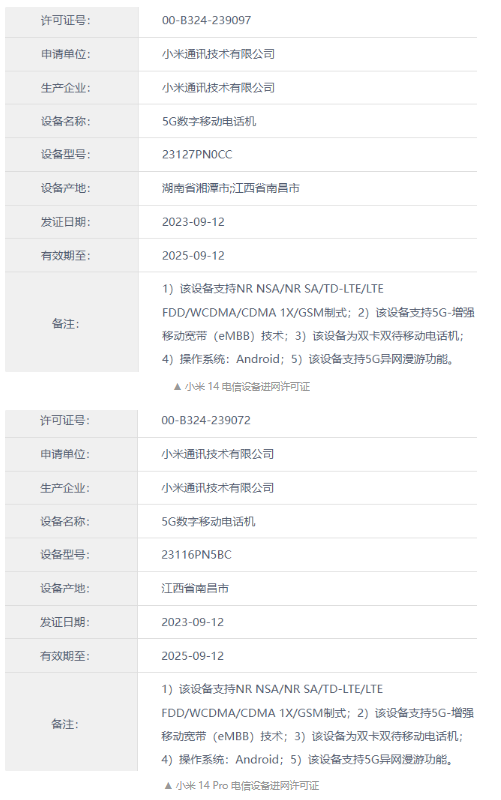Click manufacturer 小米通讯技术有限公司 in first table

[x=218, y=88]
